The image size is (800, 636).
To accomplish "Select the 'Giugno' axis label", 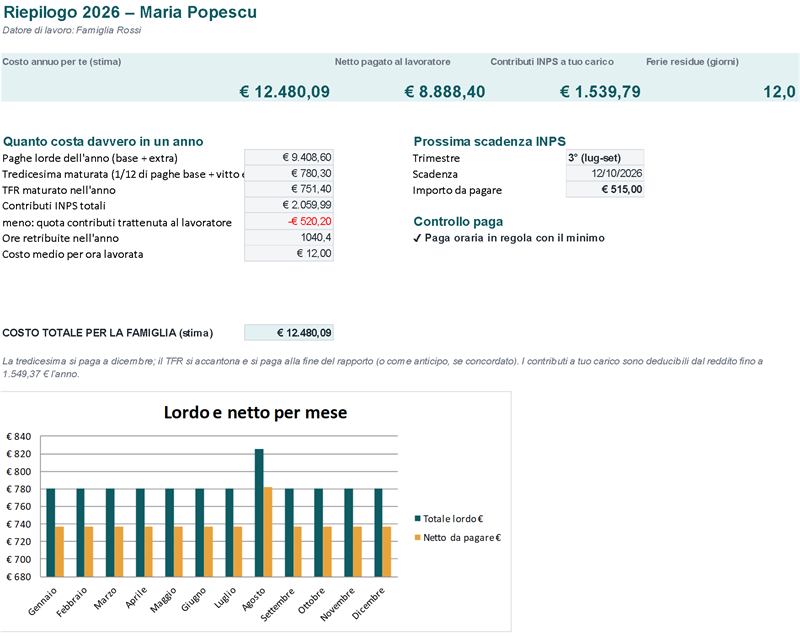I will pos(194,599).
